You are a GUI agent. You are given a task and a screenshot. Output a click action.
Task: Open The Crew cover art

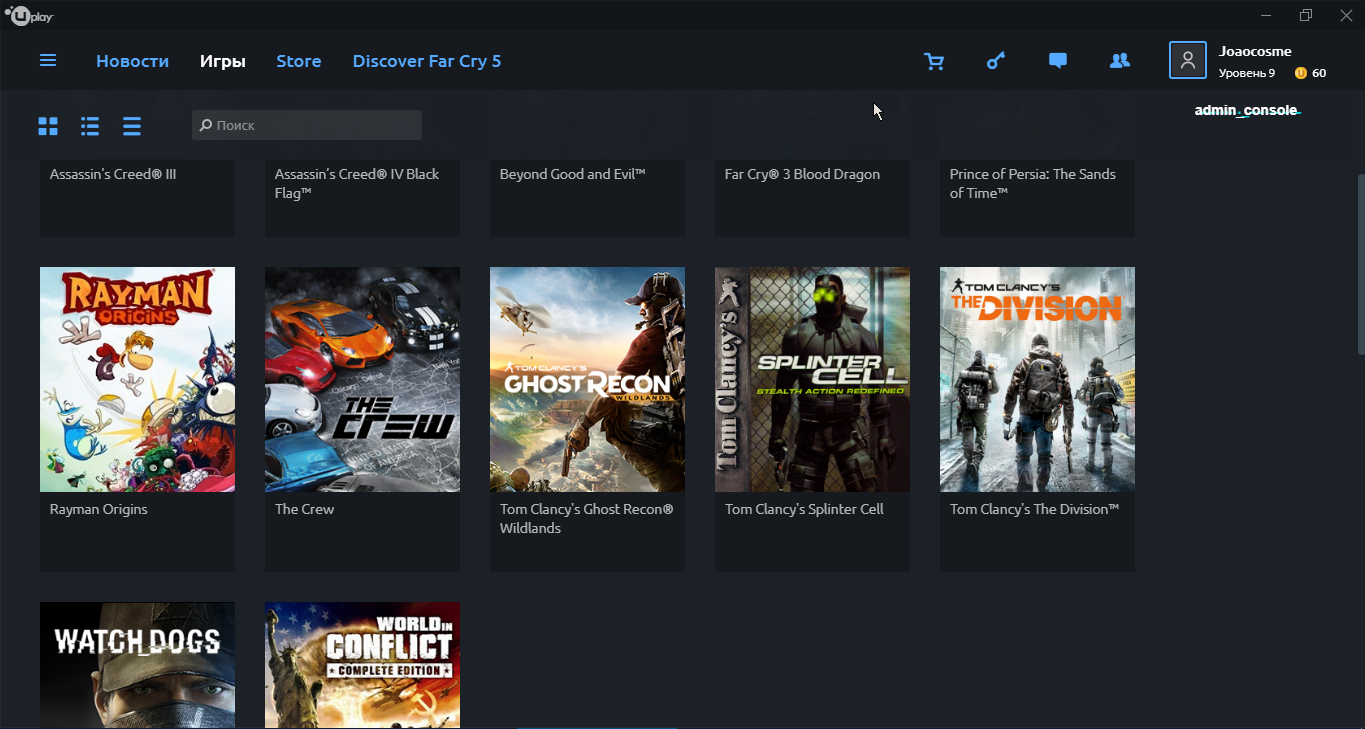362,379
